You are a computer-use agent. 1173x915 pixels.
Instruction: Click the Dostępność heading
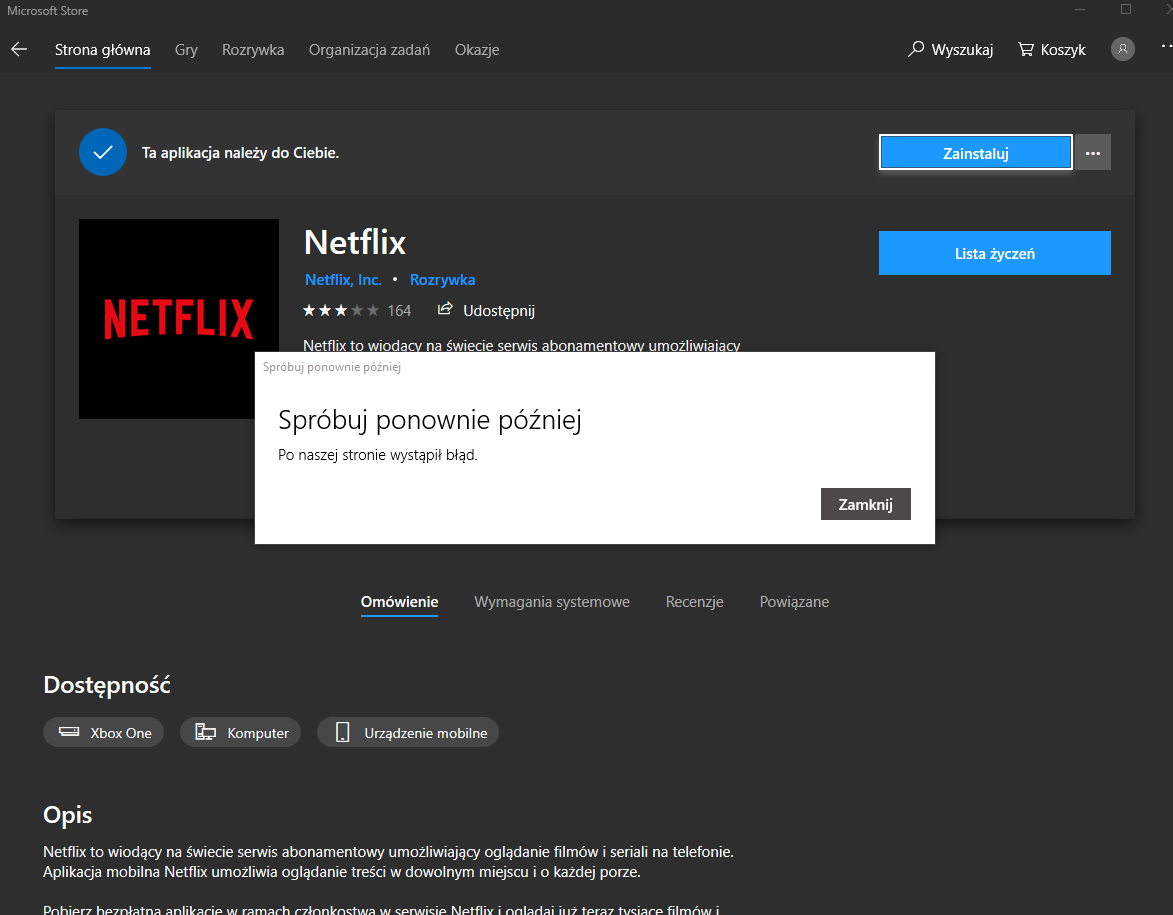[x=107, y=685]
